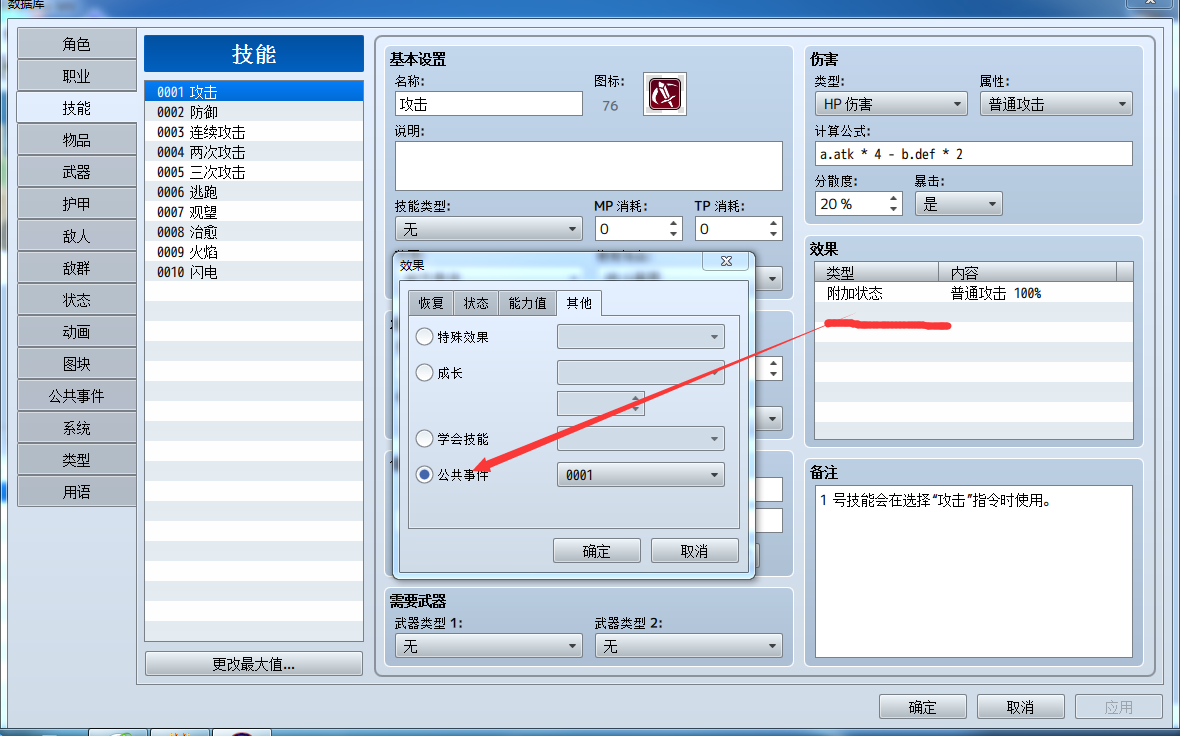Click the 名称 field containing 攻击
Screen dimensions: 1180x736
pos(488,104)
